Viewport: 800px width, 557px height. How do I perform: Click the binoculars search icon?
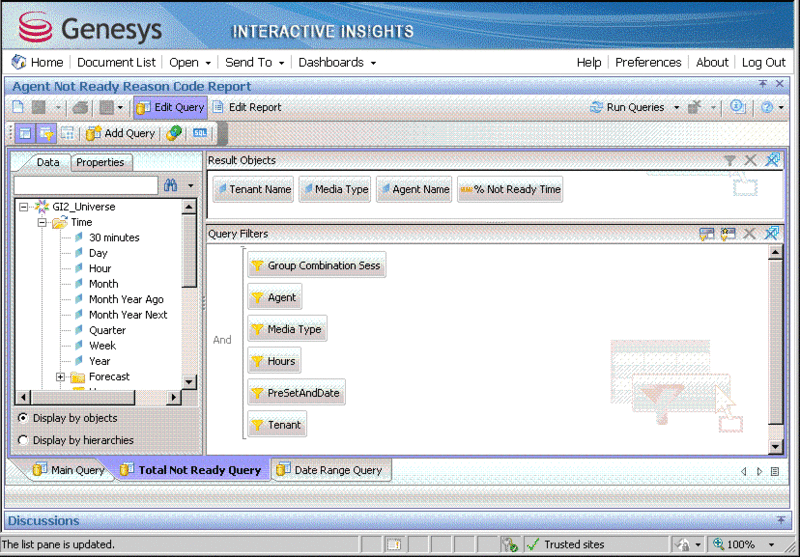tap(170, 185)
